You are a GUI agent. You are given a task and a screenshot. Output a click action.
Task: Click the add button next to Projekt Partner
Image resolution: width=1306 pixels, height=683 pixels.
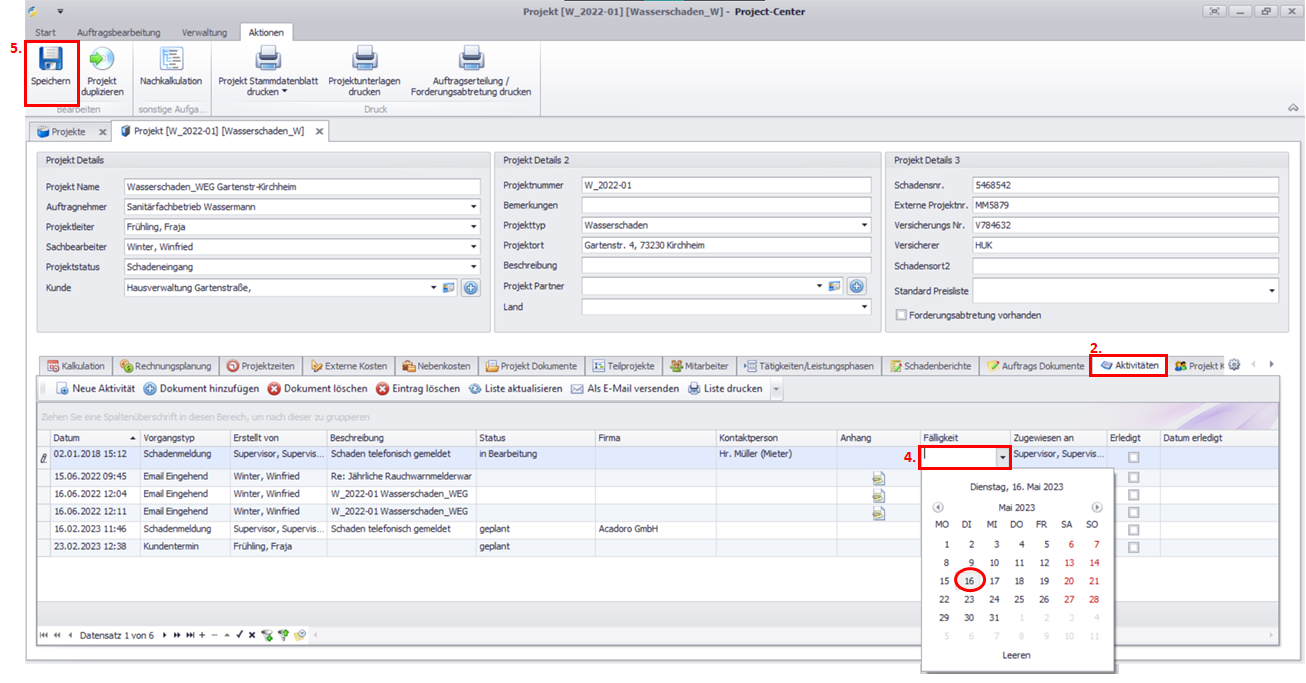coord(856,287)
